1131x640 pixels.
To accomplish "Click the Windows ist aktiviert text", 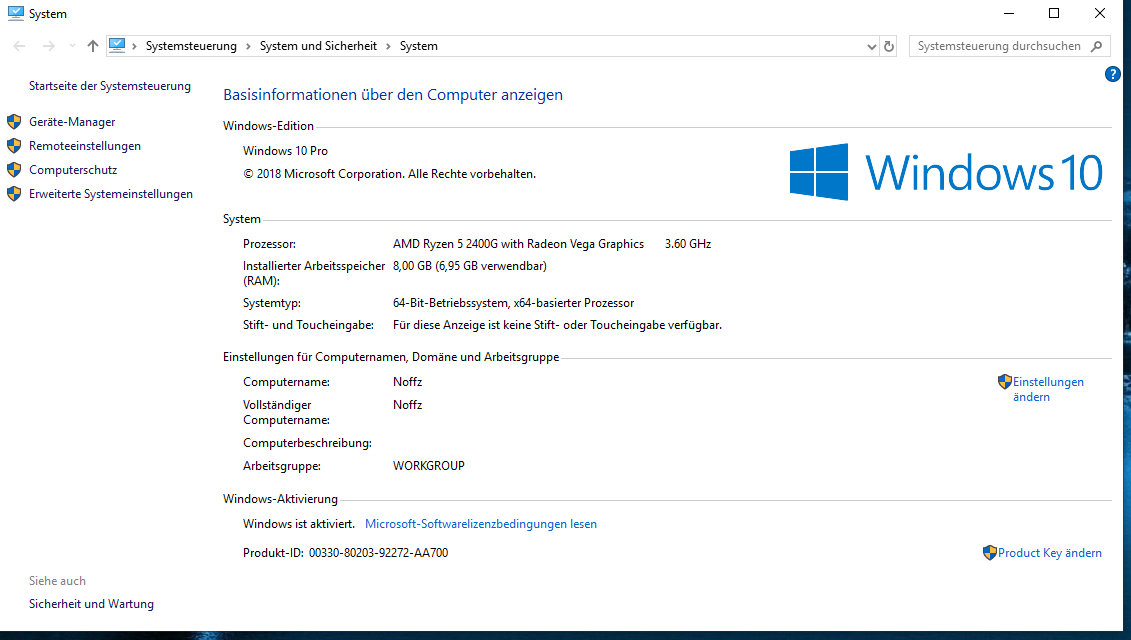I will click(299, 524).
